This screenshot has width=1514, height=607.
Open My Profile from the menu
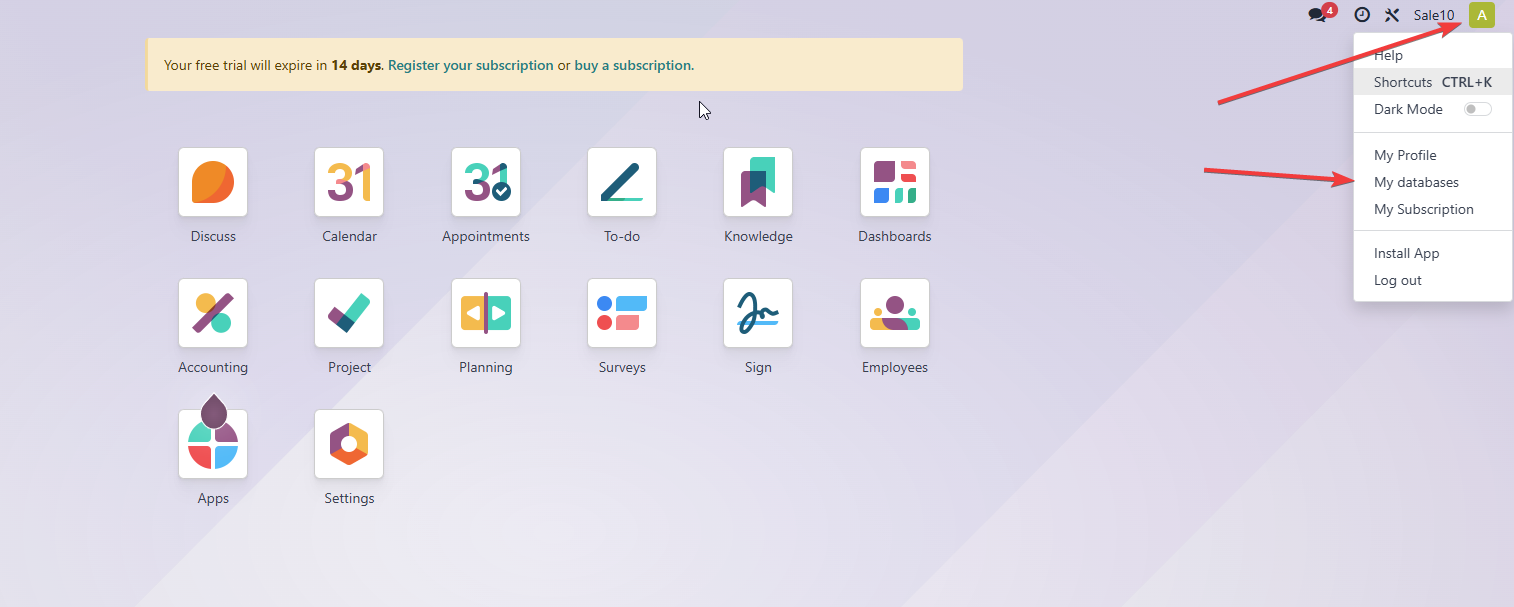point(1433,155)
